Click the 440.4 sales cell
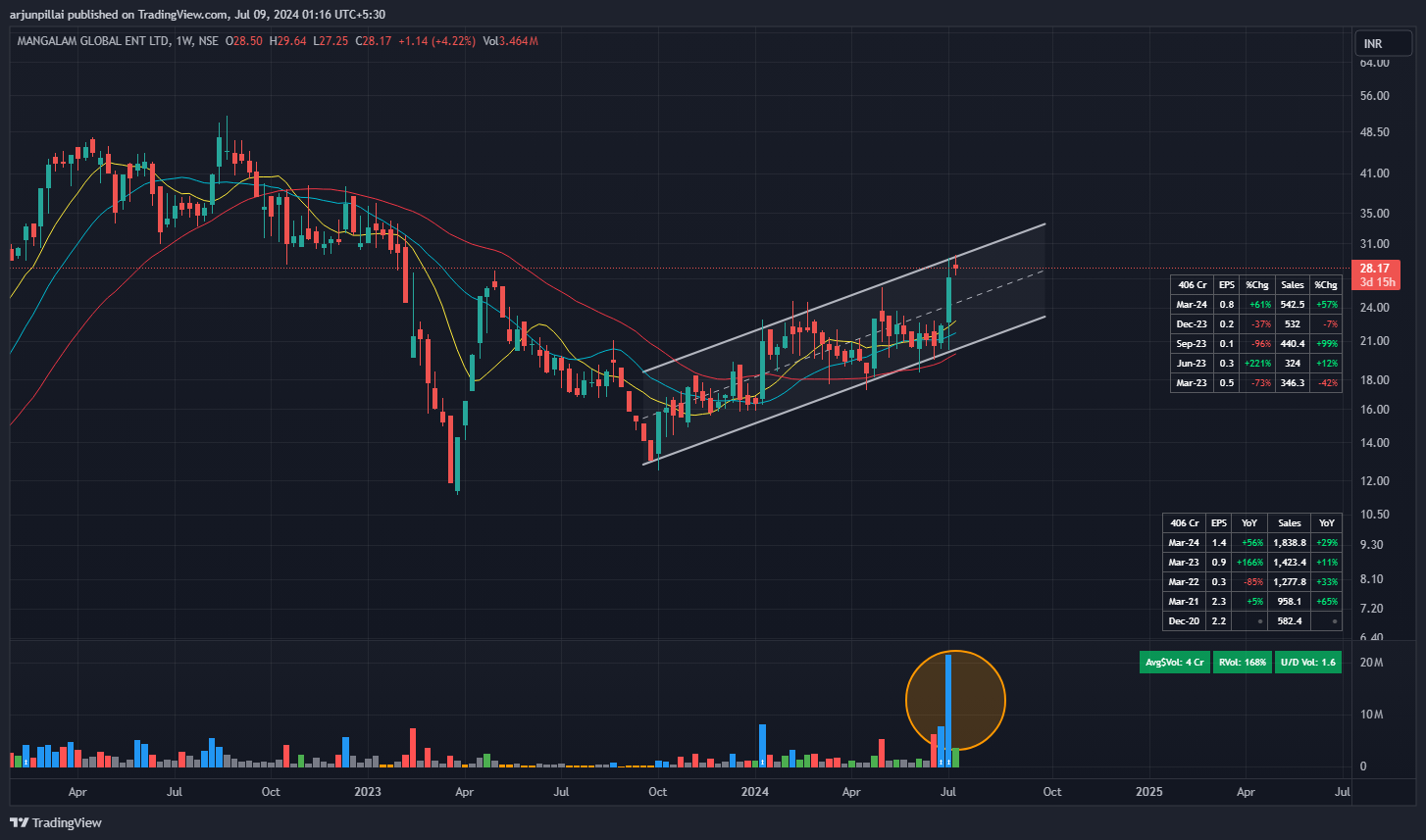Screen dimensions: 1426x840 [x=1293, y=343]
